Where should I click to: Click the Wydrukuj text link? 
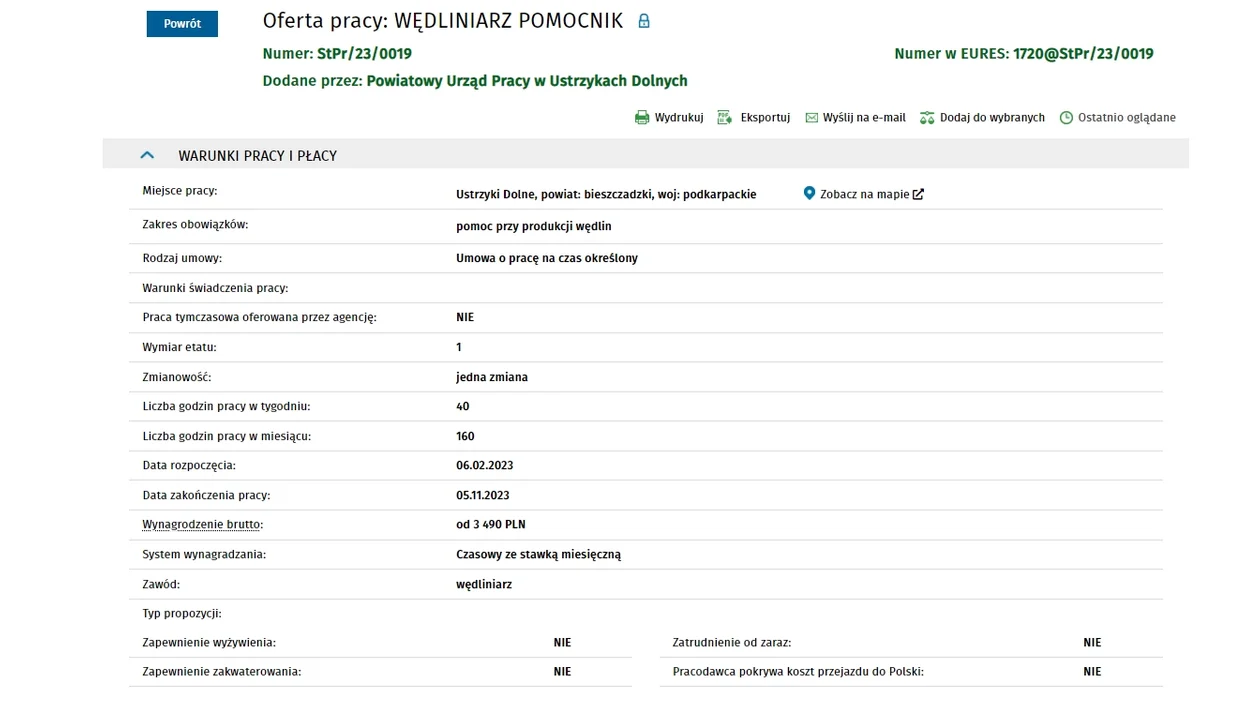[x=679, y=118]
